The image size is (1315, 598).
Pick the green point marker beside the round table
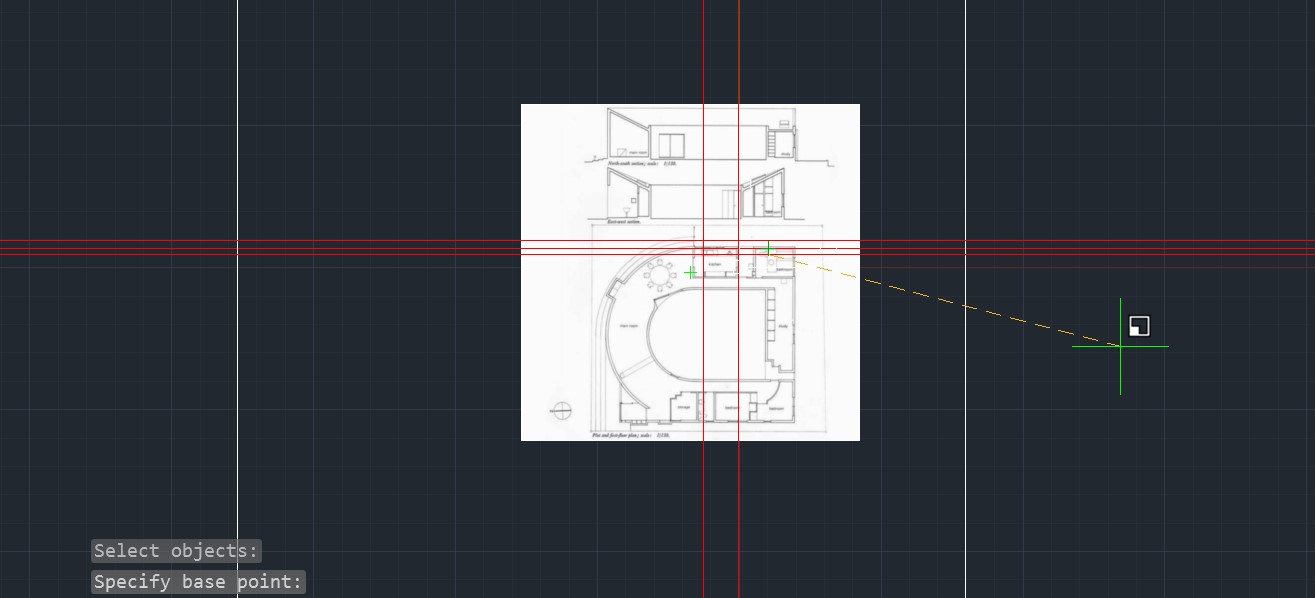(x=691, y=272)
